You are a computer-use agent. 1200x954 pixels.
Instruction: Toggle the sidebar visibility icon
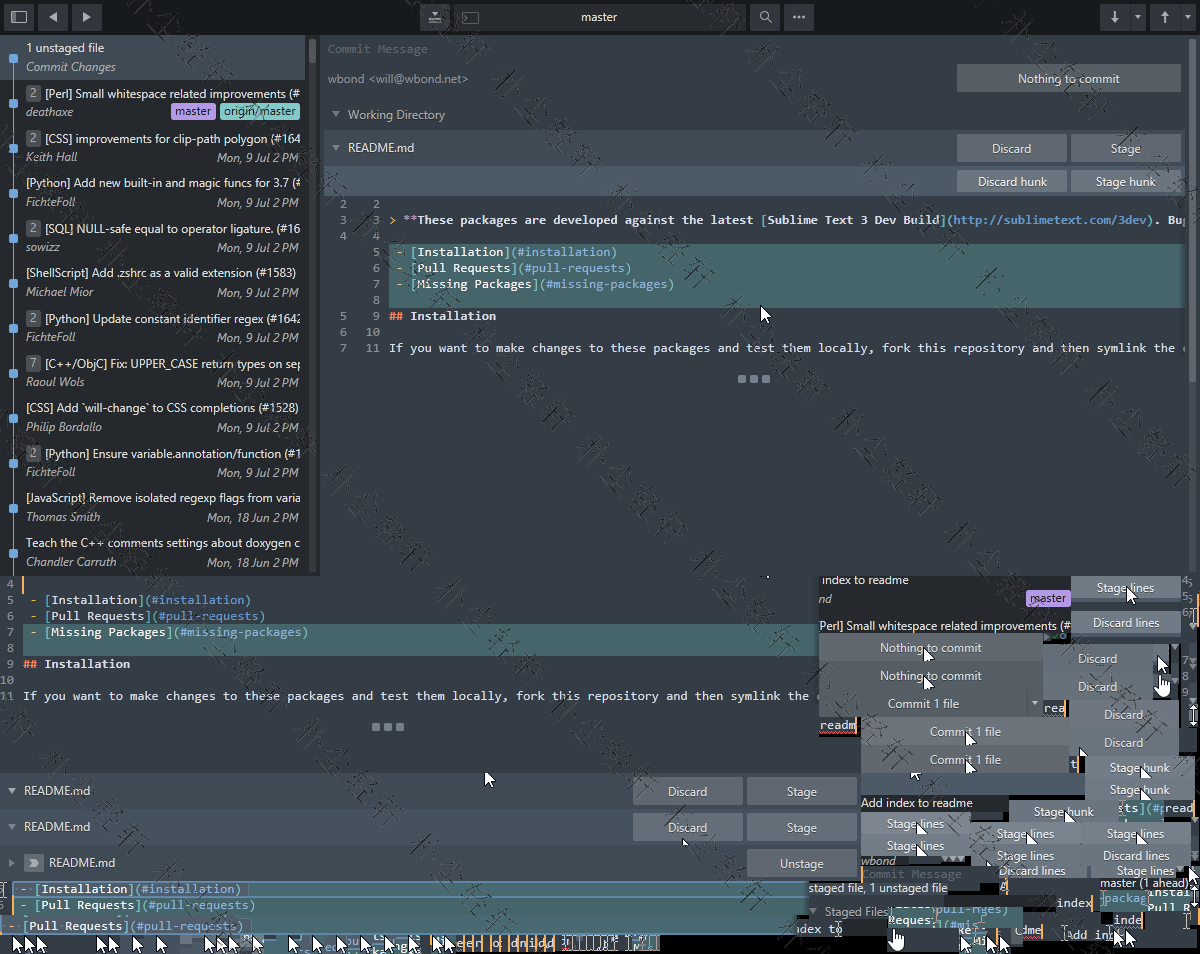tap(18, 17)
